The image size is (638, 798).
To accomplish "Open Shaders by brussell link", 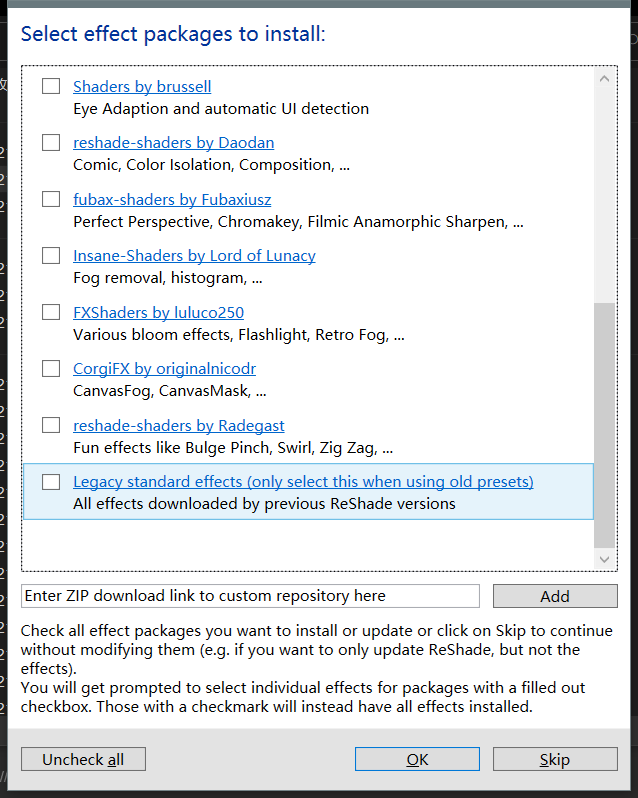I will [142, 87].
